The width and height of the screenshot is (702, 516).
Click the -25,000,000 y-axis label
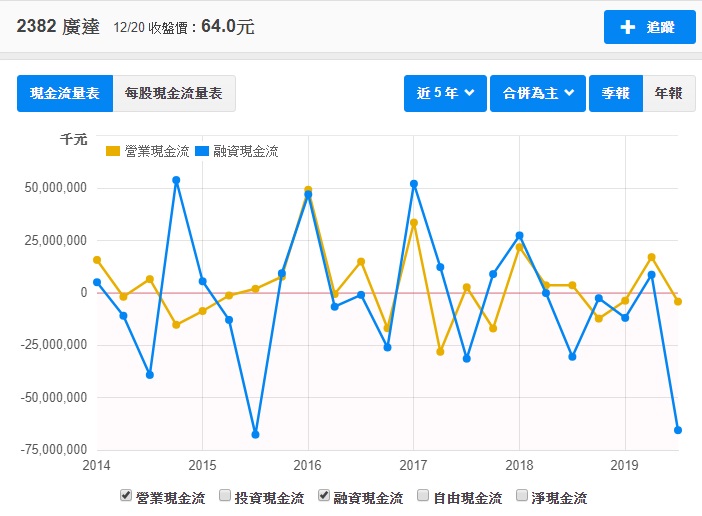(54, 345)
